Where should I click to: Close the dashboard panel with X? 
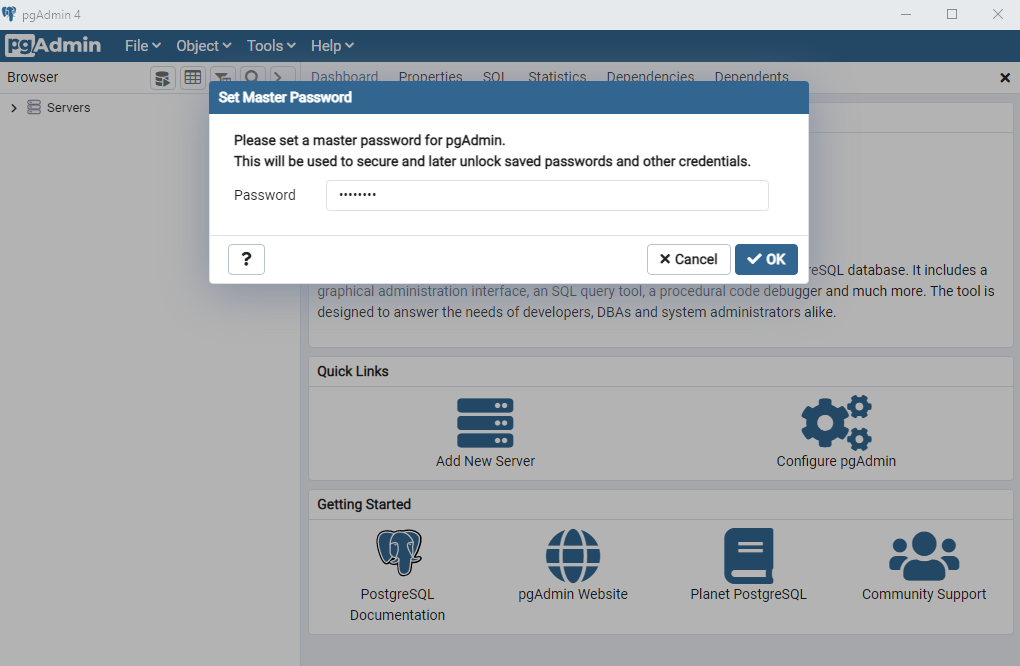click(1005, 78)
